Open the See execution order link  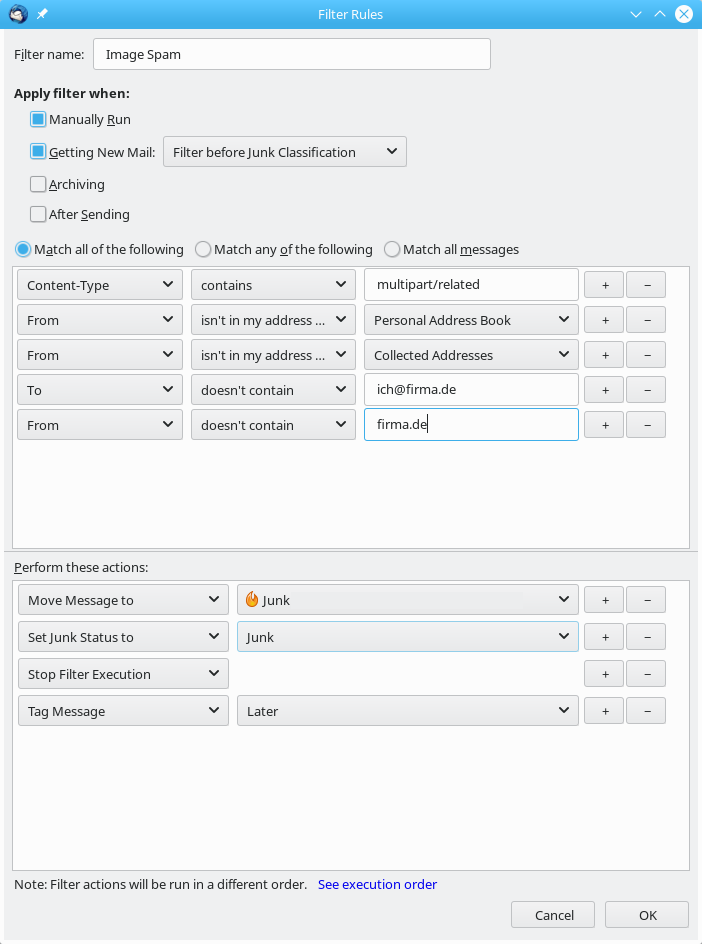(377, 884)
